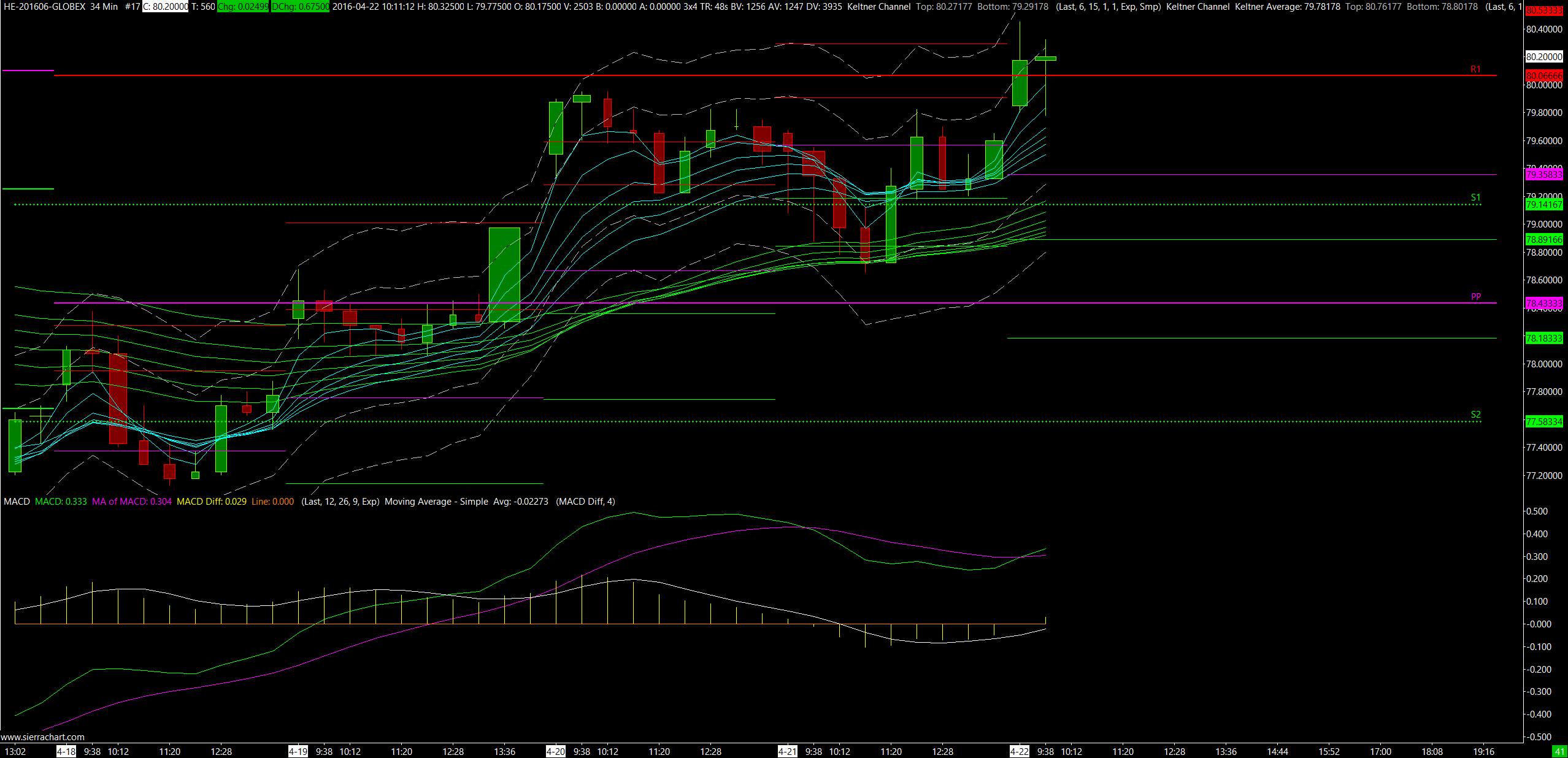Click the first Keltner Channel study label
Screen dimensions: 1568x758
(878, 7)
